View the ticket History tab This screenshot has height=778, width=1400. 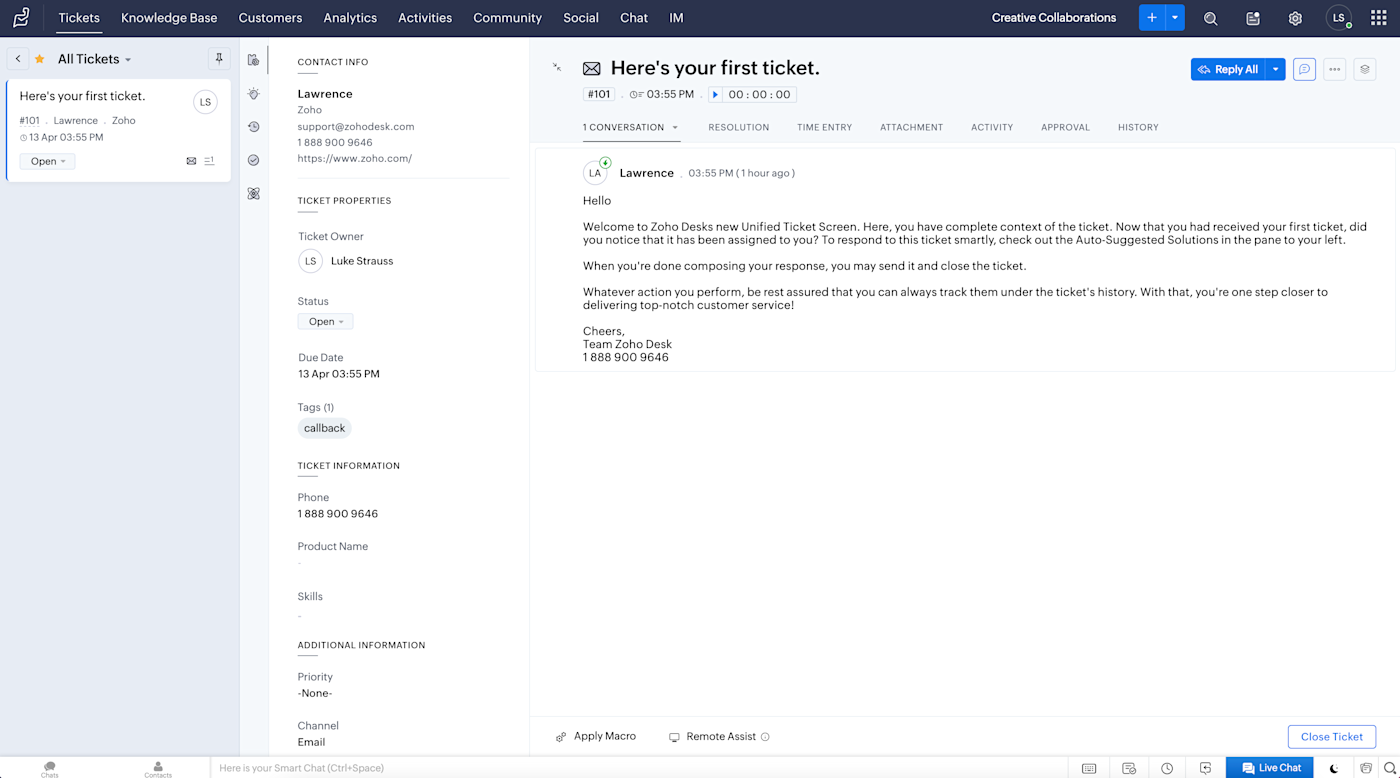point(1138,127)
